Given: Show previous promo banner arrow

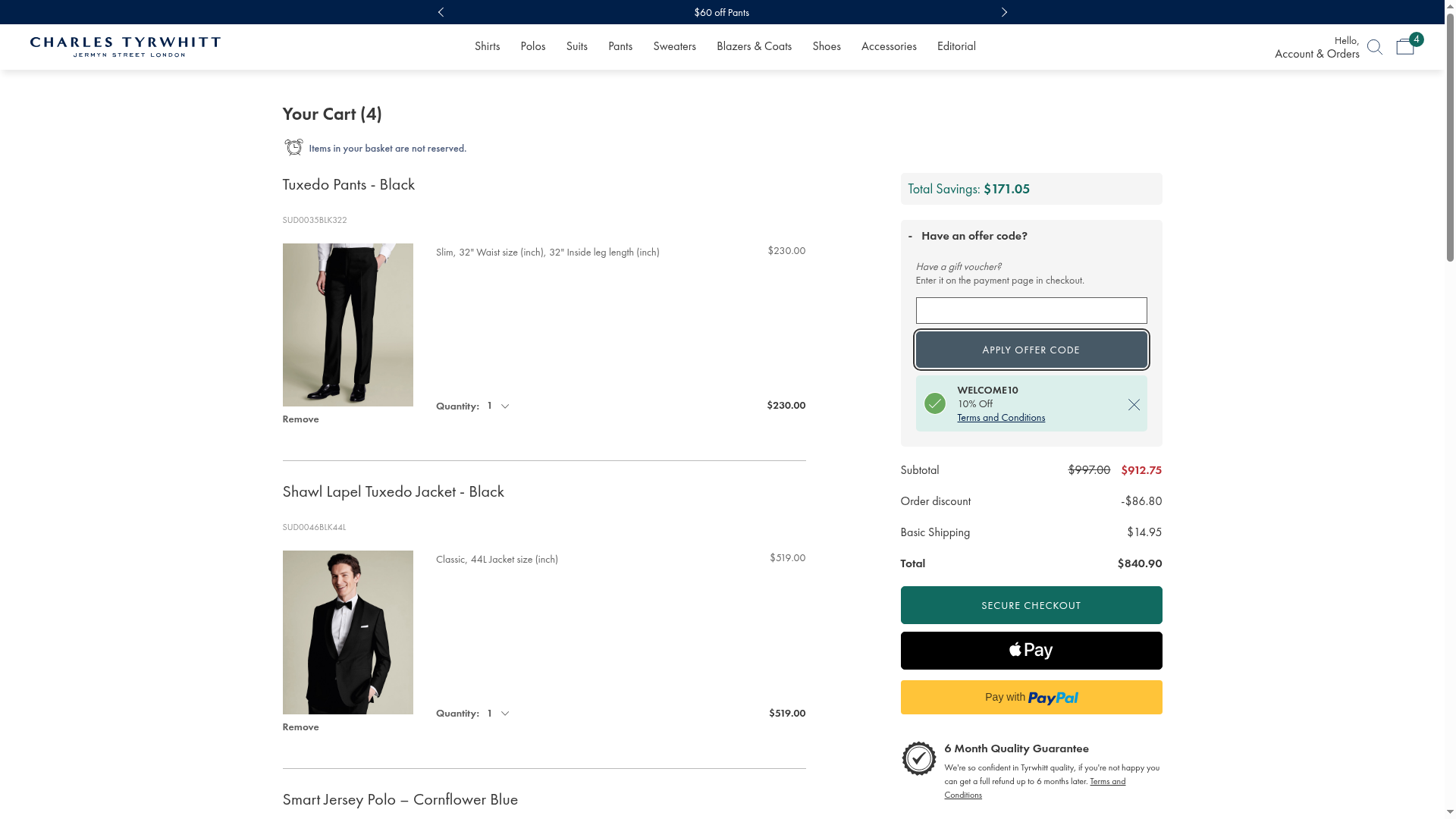Looking at the screenshot, I should [441, 12].
